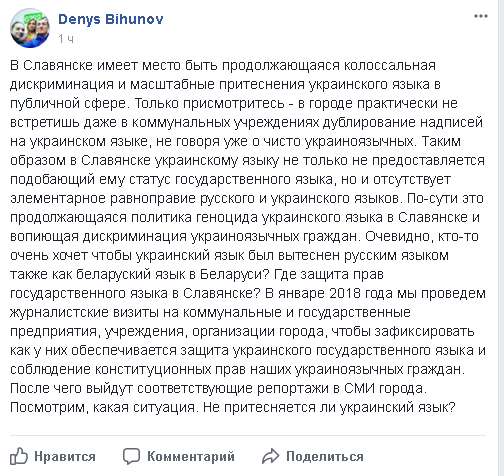Click the text 'января 2018 года' in the post

pyautogui.click(x=336, y=293)
